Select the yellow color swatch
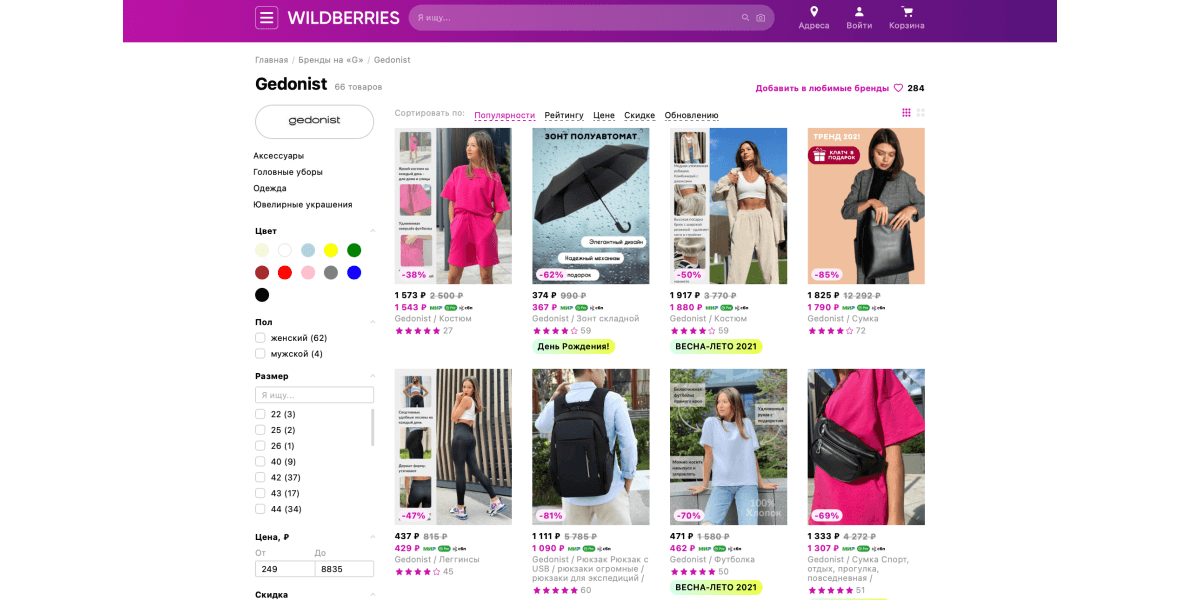Image resolution: width=1180 pixels, height=600 pixels. 330,250
